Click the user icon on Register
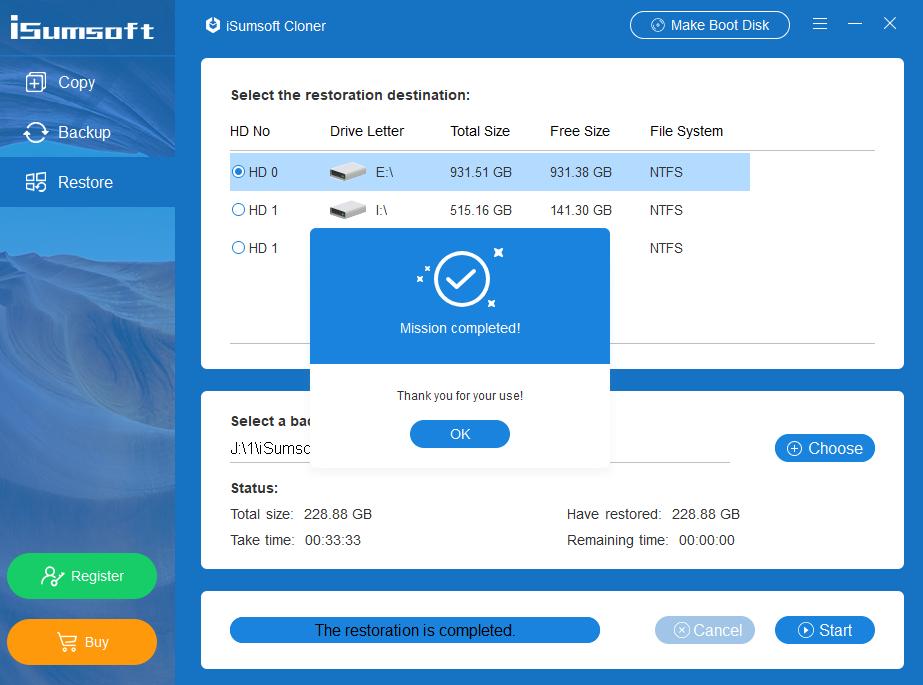923x685 pixels. pos(52,576)
